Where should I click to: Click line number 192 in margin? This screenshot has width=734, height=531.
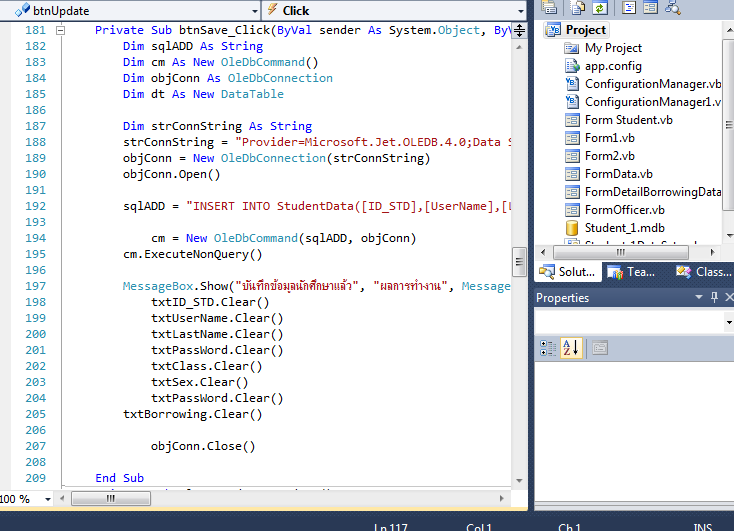(x=36, y=206)
